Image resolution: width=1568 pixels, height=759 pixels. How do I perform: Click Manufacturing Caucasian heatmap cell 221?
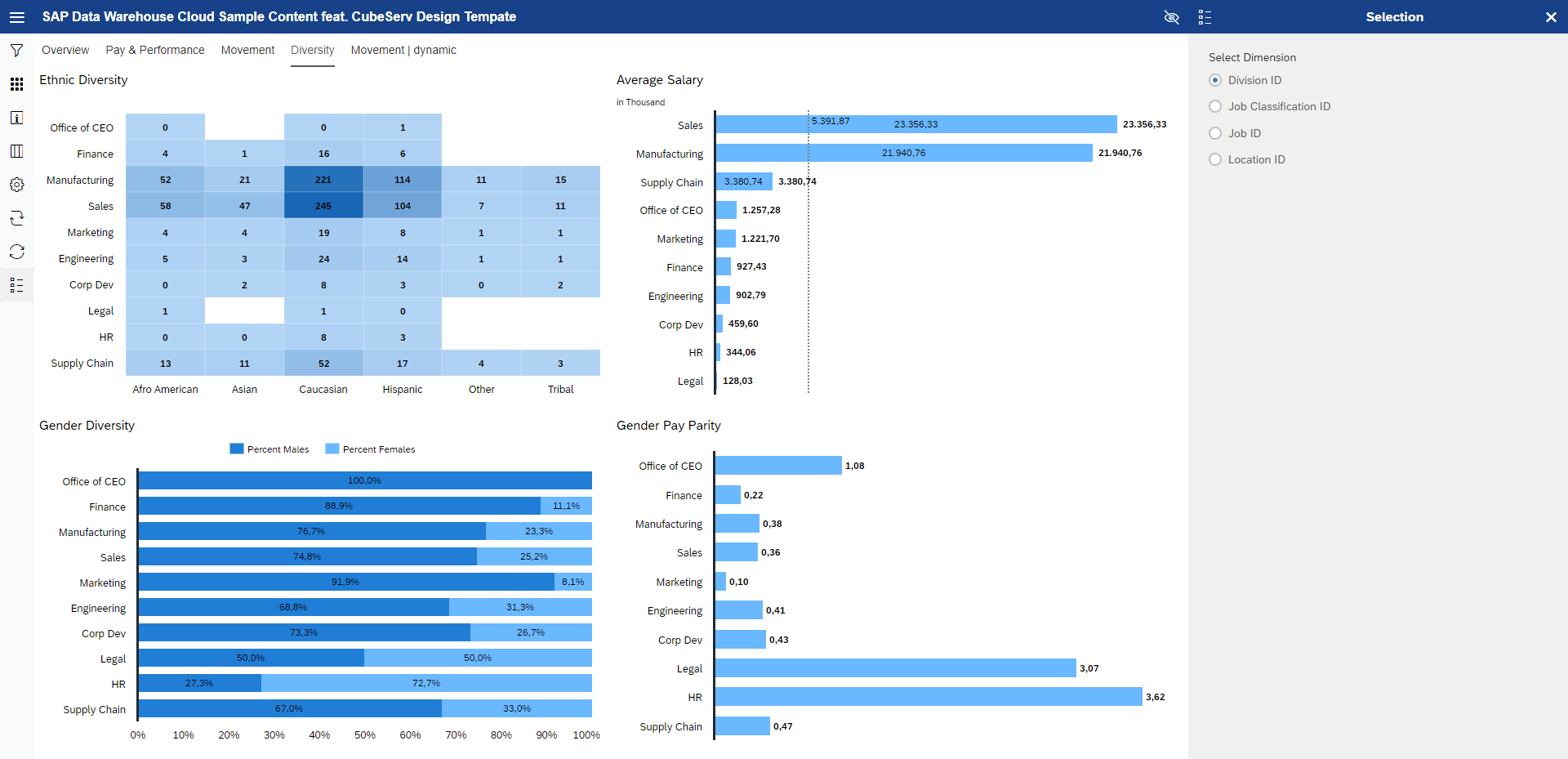click(323, 180)
